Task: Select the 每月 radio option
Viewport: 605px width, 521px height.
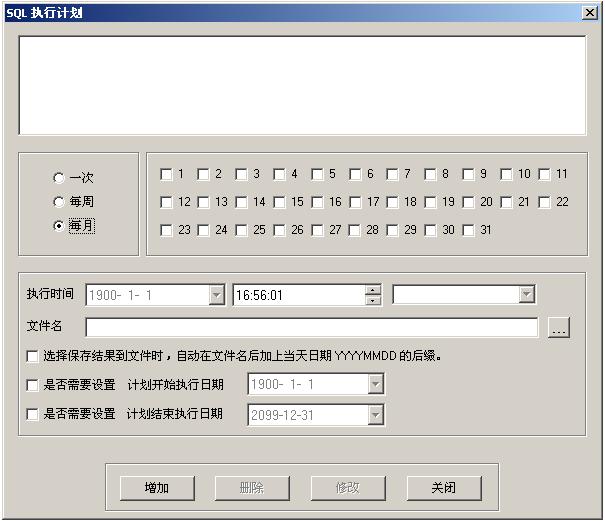Action: (x=59, y=226)
